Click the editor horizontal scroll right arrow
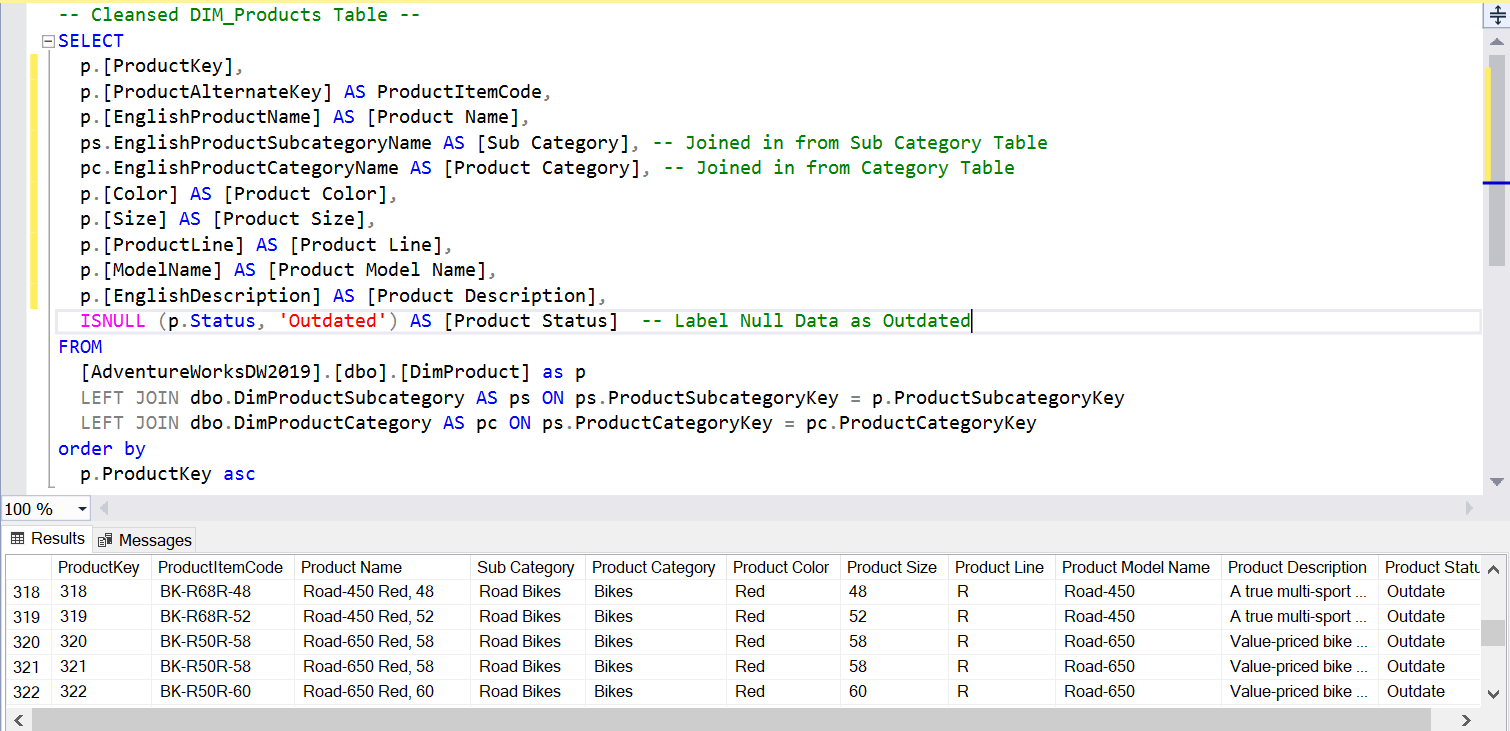Screen dimensions: 1510x731 pos(1469,508)
